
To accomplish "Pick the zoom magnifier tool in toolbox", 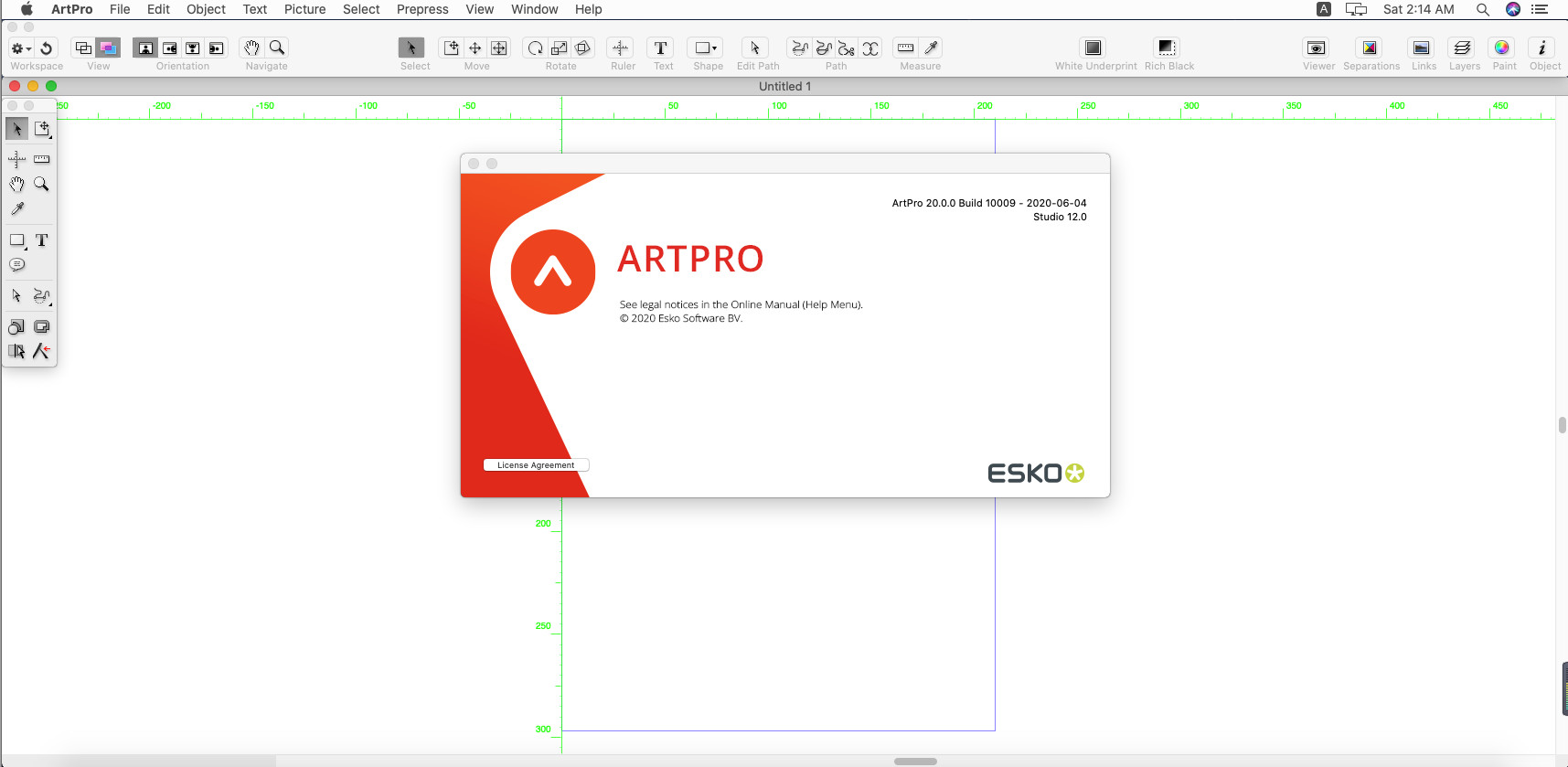I will point(42,184).
